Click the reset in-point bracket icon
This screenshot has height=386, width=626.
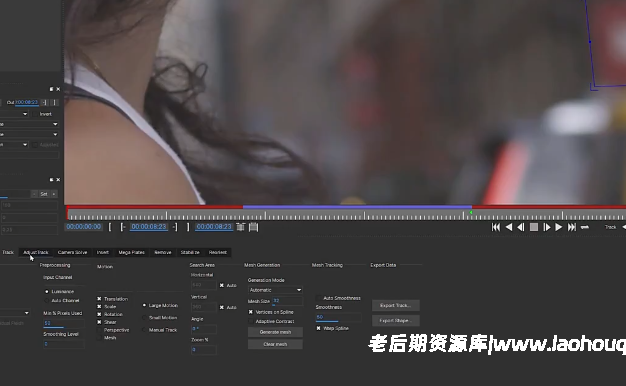pyautogui.click(x=110, y=227)
